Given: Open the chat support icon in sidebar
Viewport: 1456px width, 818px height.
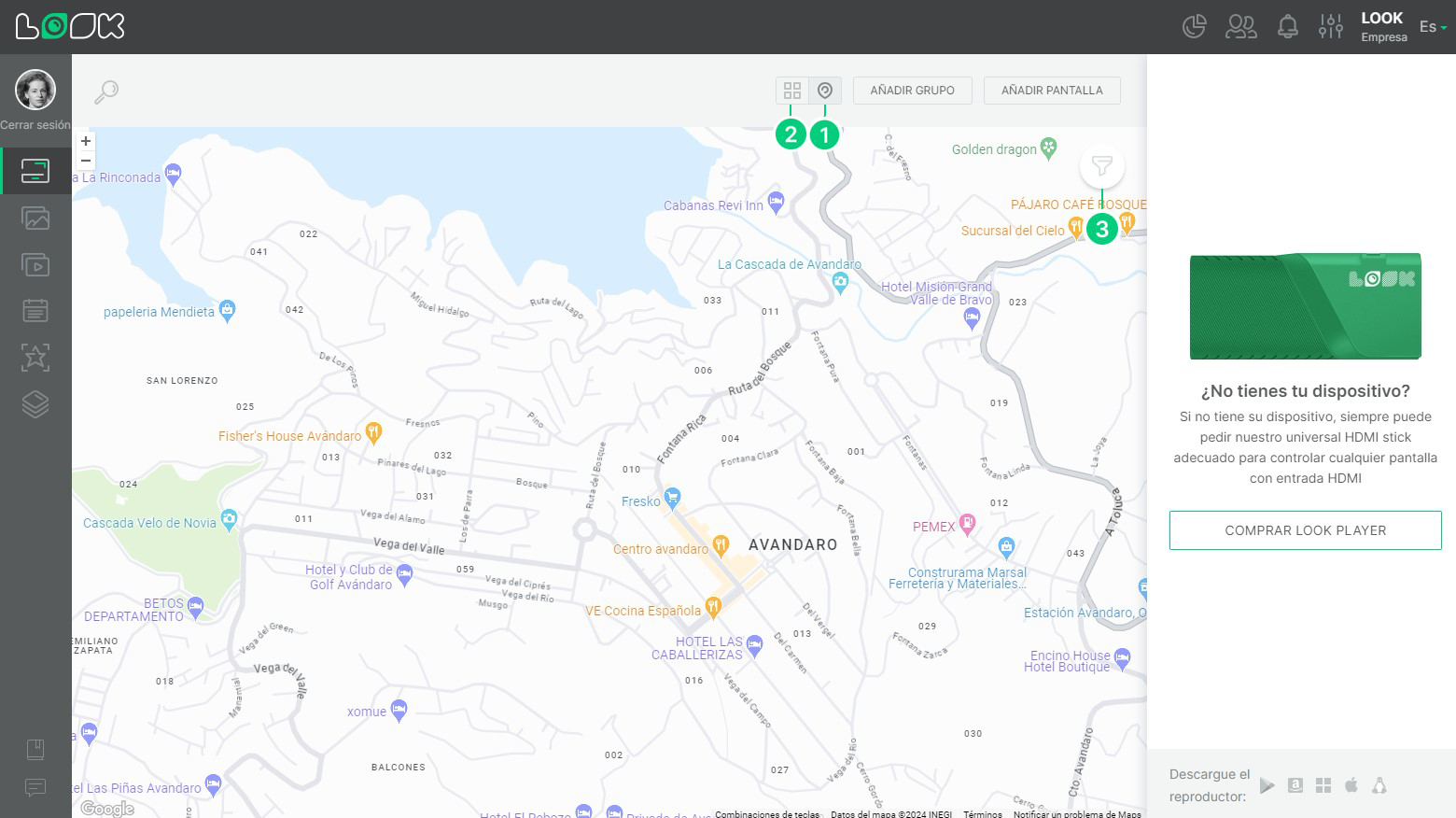Looking at the screenshot, I should click(x=35, y=788).
